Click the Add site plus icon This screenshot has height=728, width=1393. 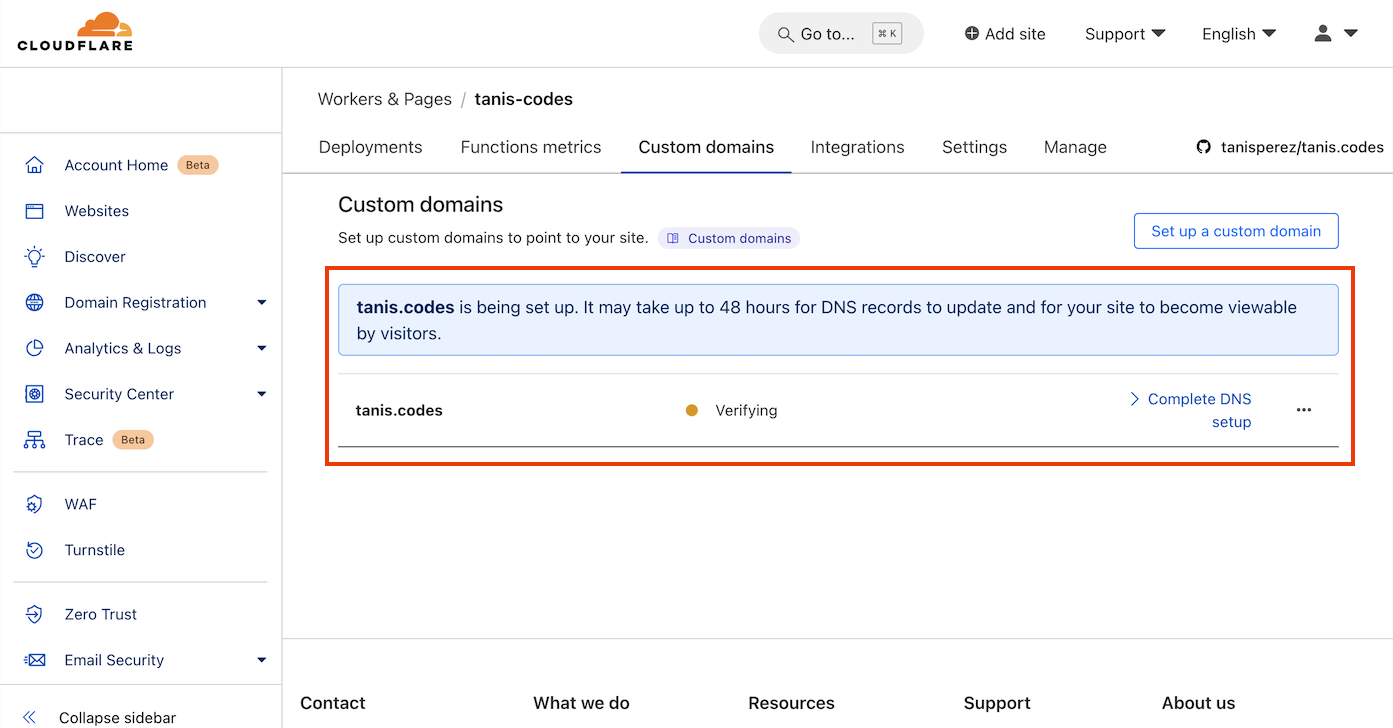click(969, 33)
